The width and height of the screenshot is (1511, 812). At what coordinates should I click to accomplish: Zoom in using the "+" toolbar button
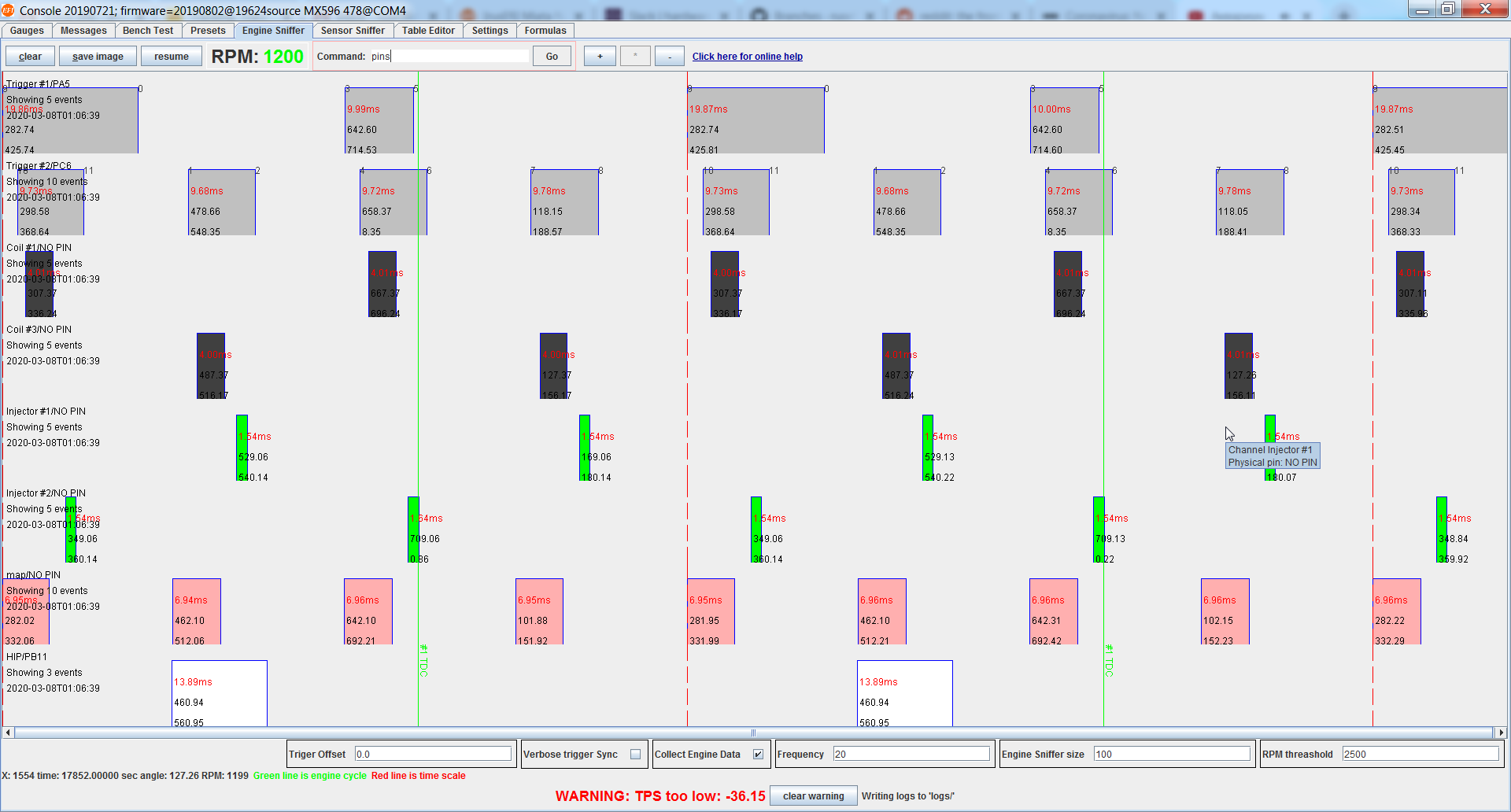599,56
